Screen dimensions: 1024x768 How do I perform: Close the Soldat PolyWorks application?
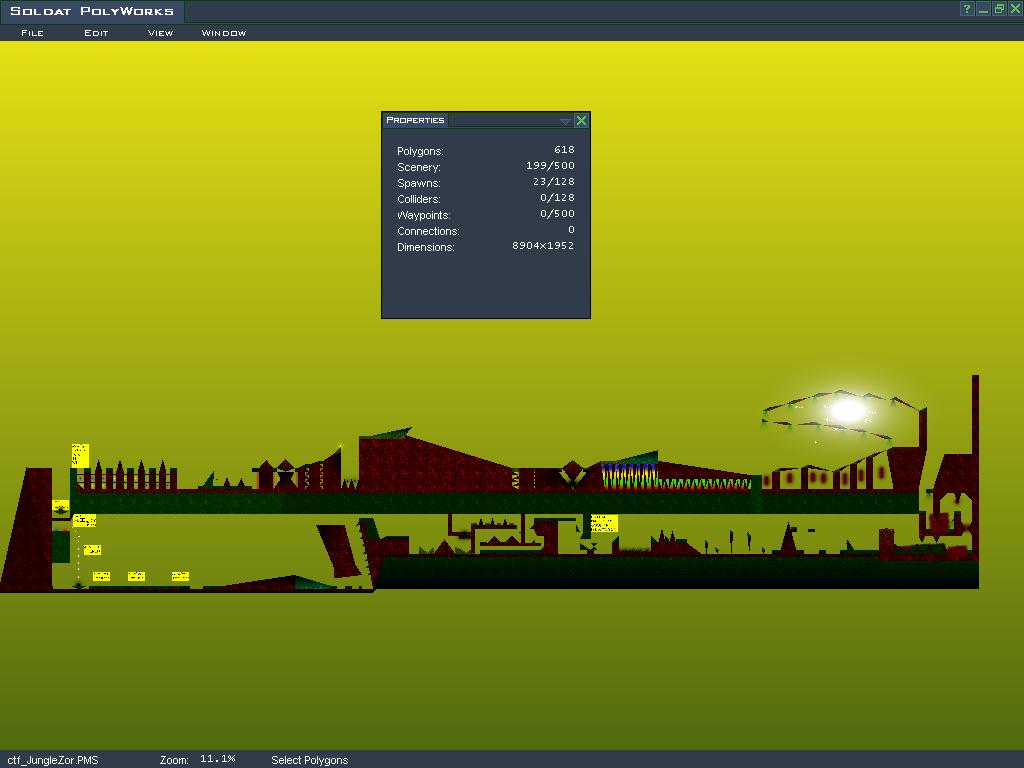tap(1013, 9)
